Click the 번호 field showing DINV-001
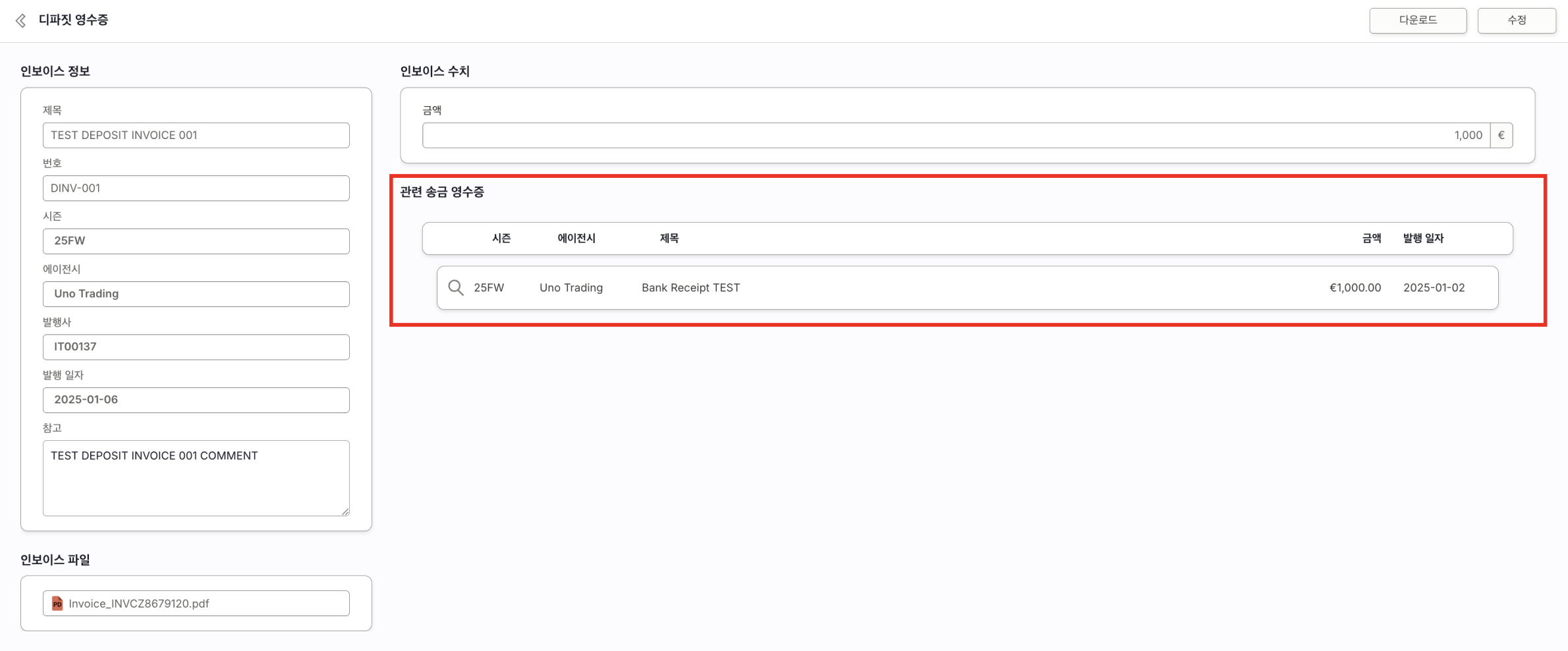 pos(196,188)
